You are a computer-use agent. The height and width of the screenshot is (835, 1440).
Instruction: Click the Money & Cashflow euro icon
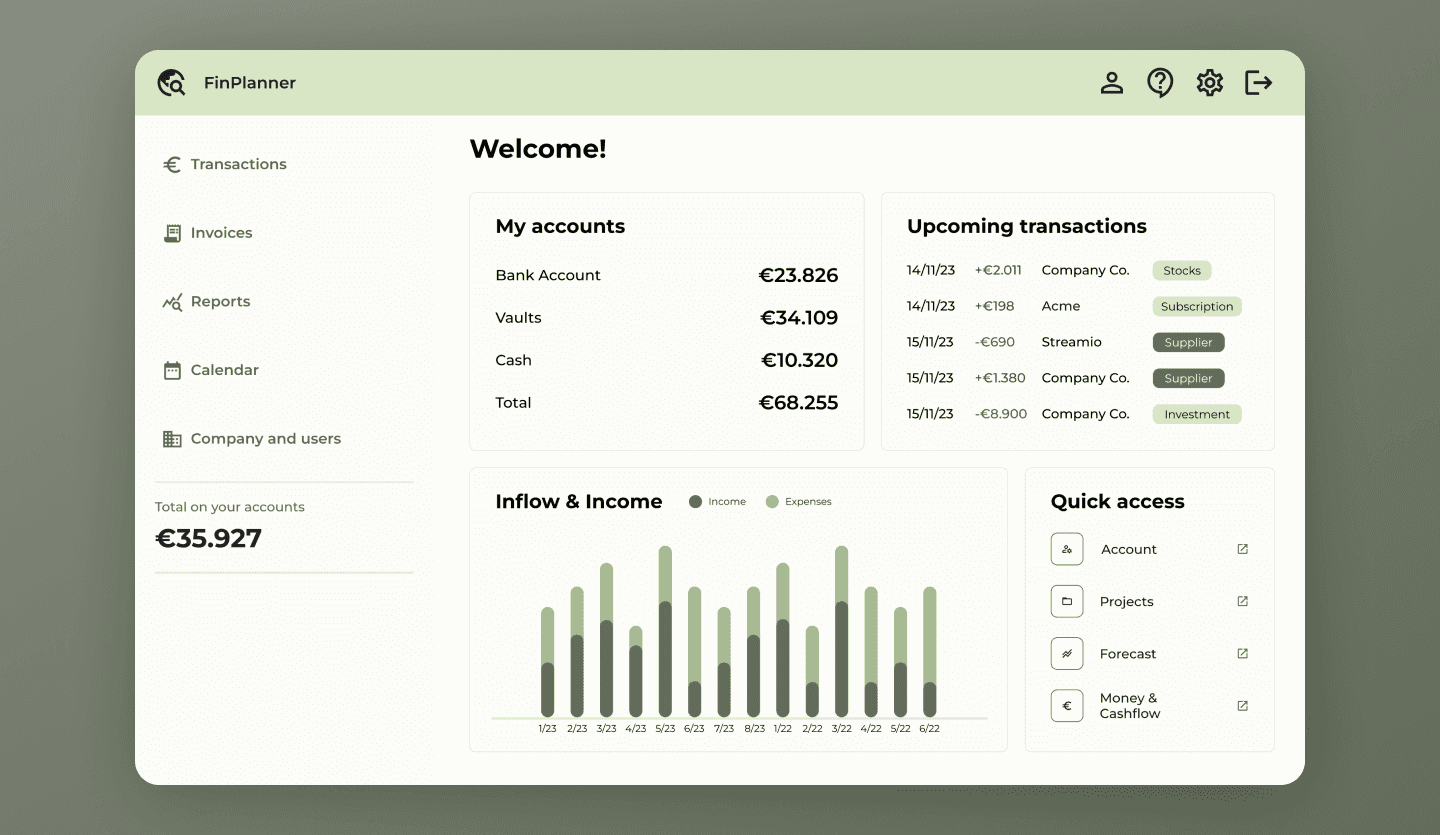coord(1067,706)
